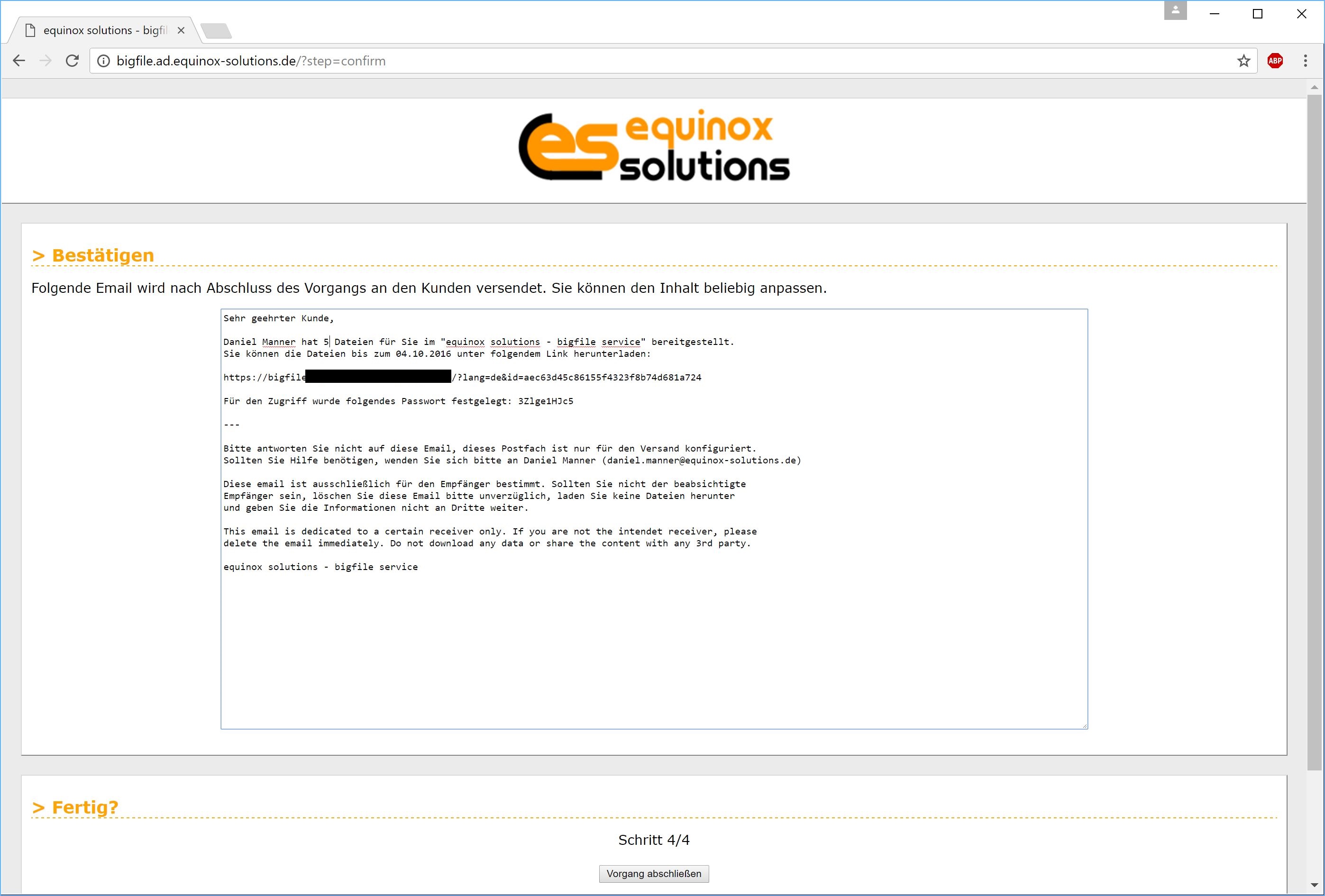This screenshot has height=896, width=1325.
Task: Click the download link line starting https://bigfile
Action: pyautogui.click(x=462, y=377)
